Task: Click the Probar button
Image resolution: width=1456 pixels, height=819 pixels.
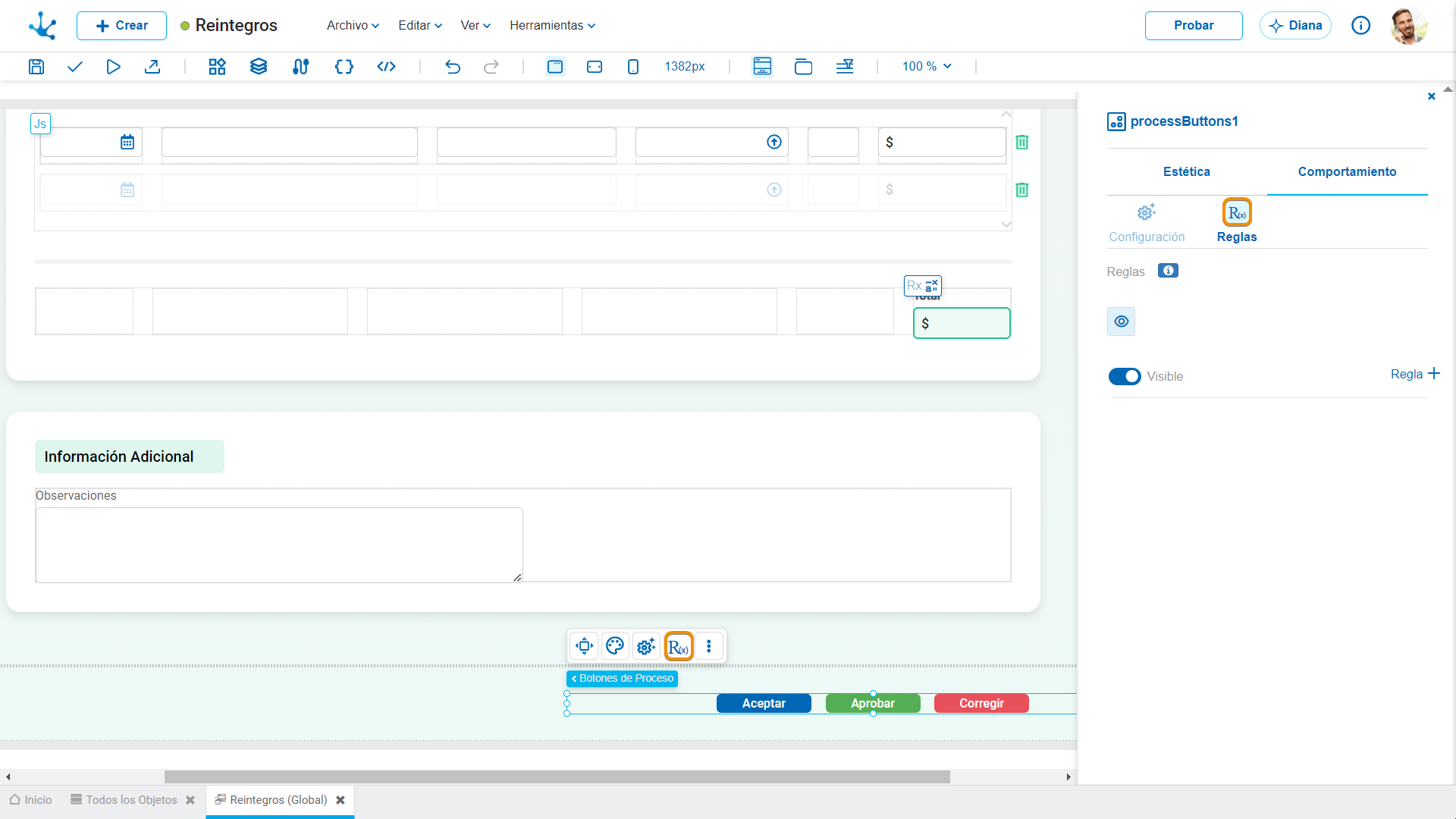Action: pos(1194,26)
